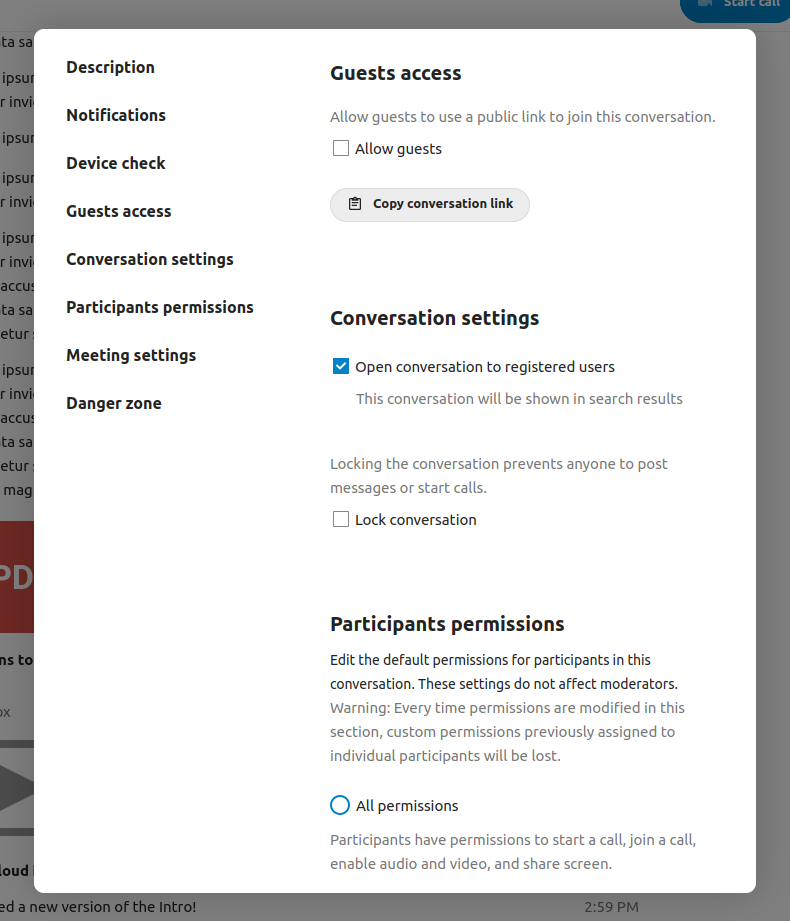Open the Danger zone section
Viewport: 790px width, 921px height.
[x=114, y=403]
